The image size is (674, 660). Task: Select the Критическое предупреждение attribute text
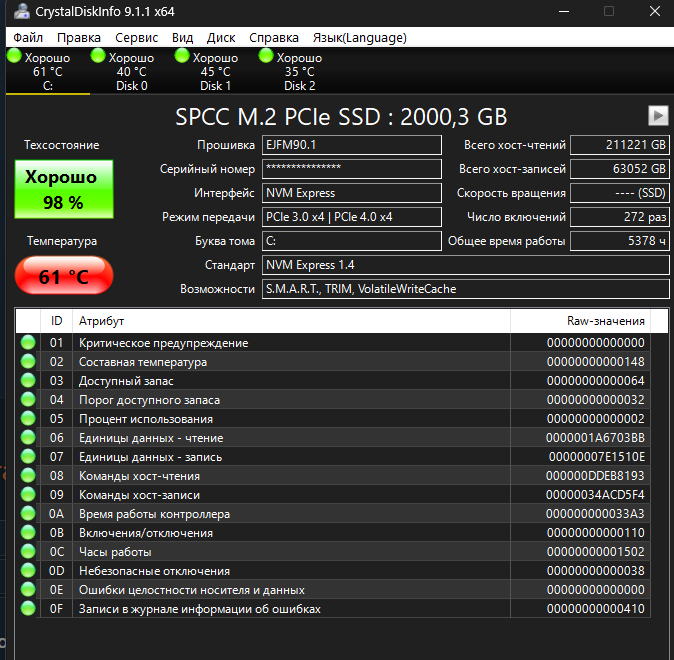[x=163, y=343]
